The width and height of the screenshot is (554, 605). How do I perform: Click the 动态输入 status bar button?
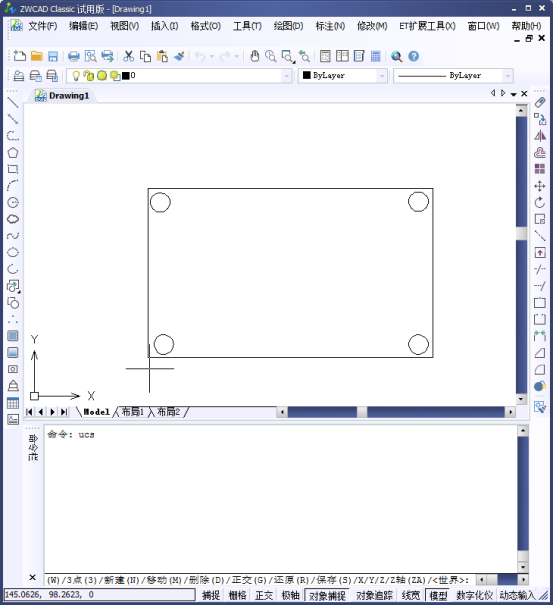click(x=517, y=595)
